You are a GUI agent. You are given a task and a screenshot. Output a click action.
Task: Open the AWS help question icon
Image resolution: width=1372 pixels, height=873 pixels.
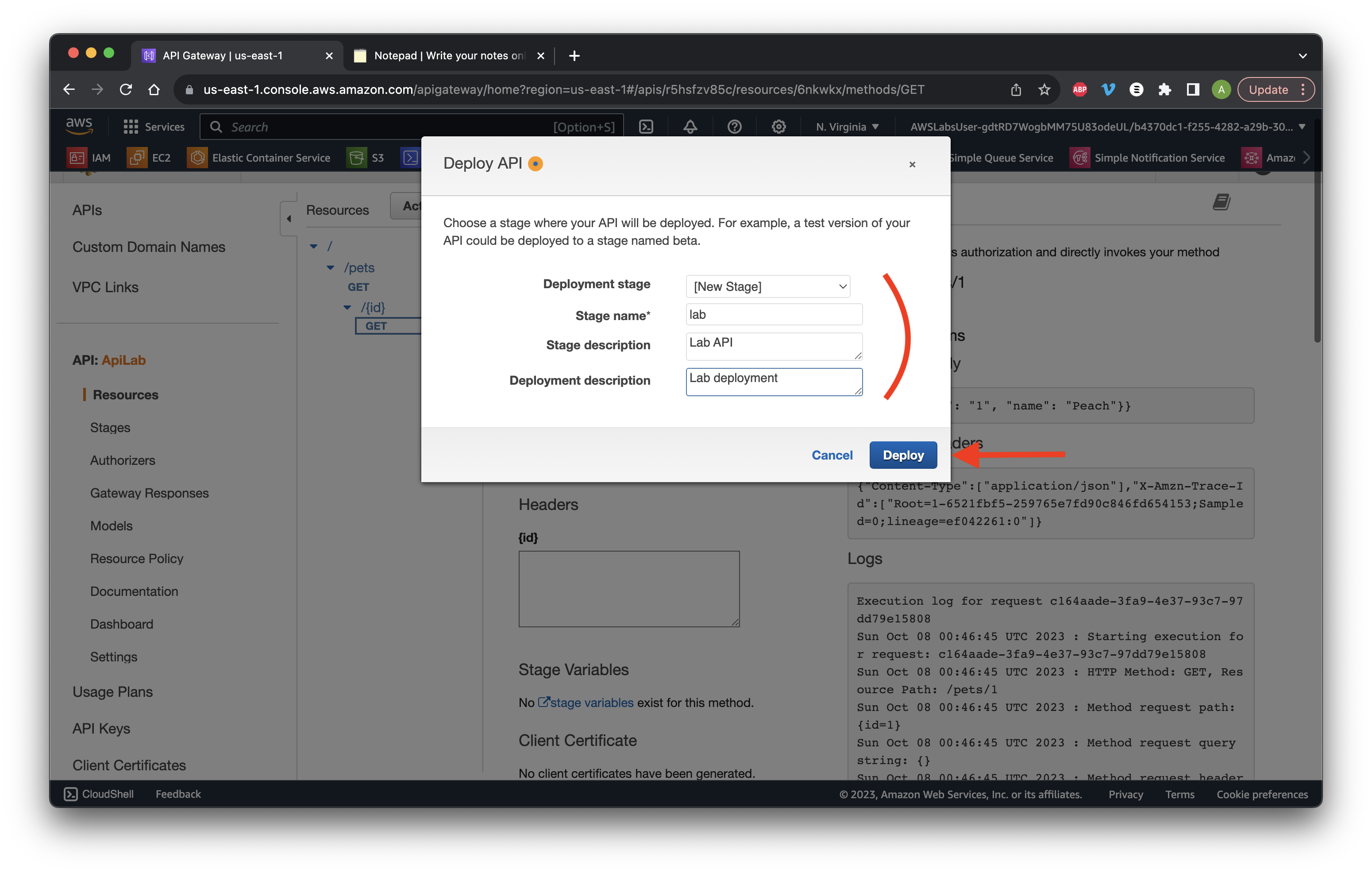(734, 127)
